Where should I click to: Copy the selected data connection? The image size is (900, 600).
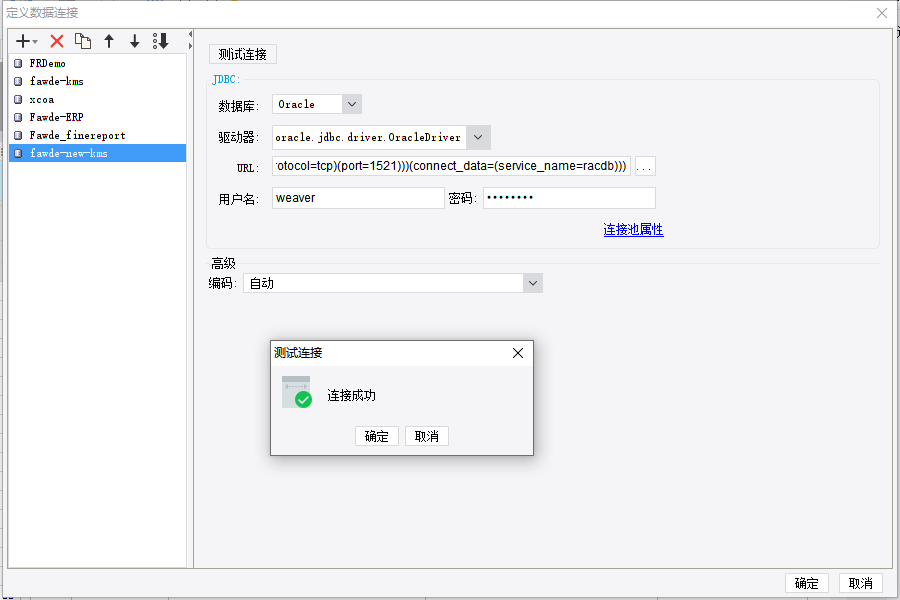coord(83,41)
